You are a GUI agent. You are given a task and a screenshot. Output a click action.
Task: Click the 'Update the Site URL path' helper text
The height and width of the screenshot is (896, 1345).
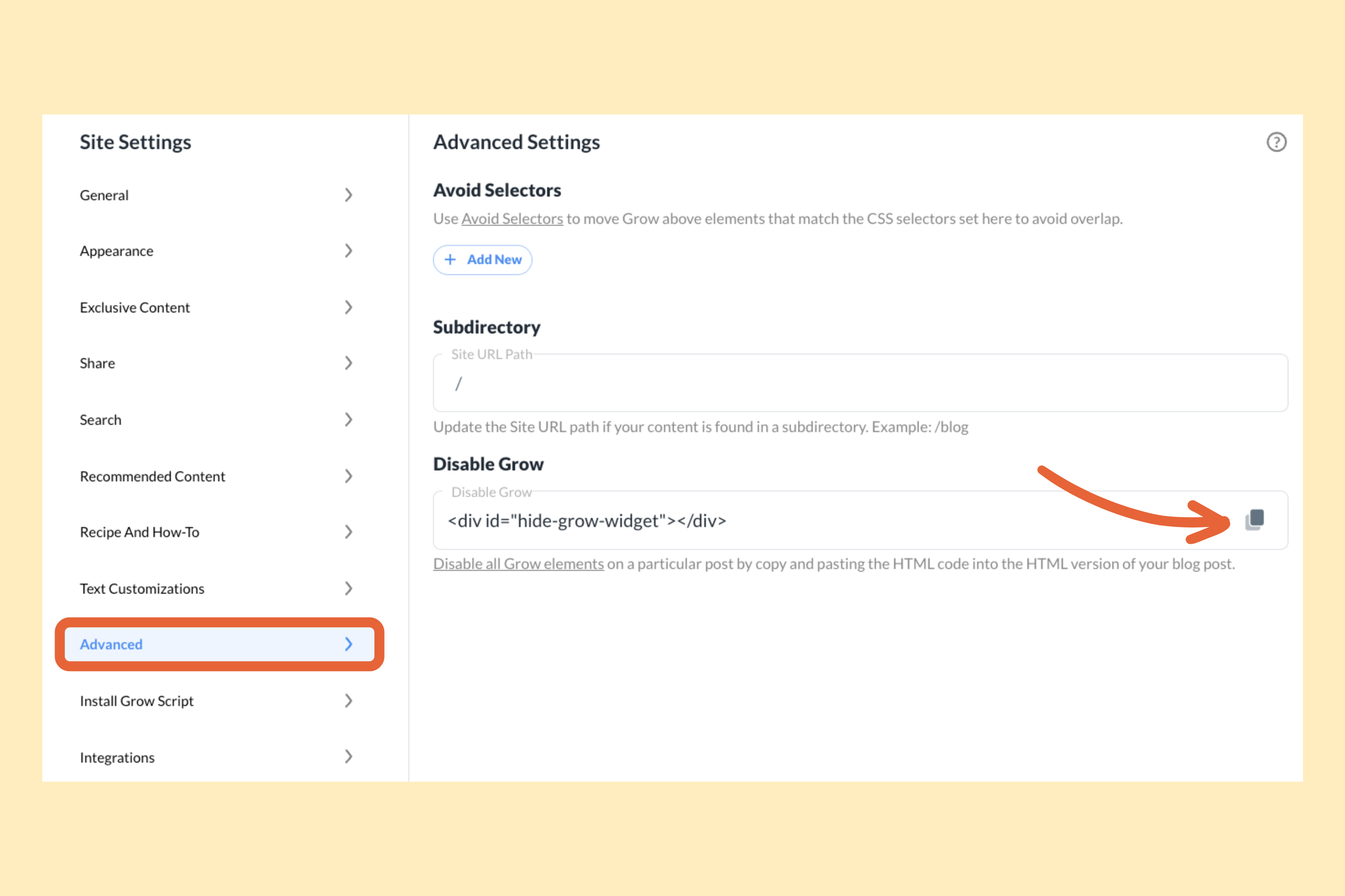(701, 427)
